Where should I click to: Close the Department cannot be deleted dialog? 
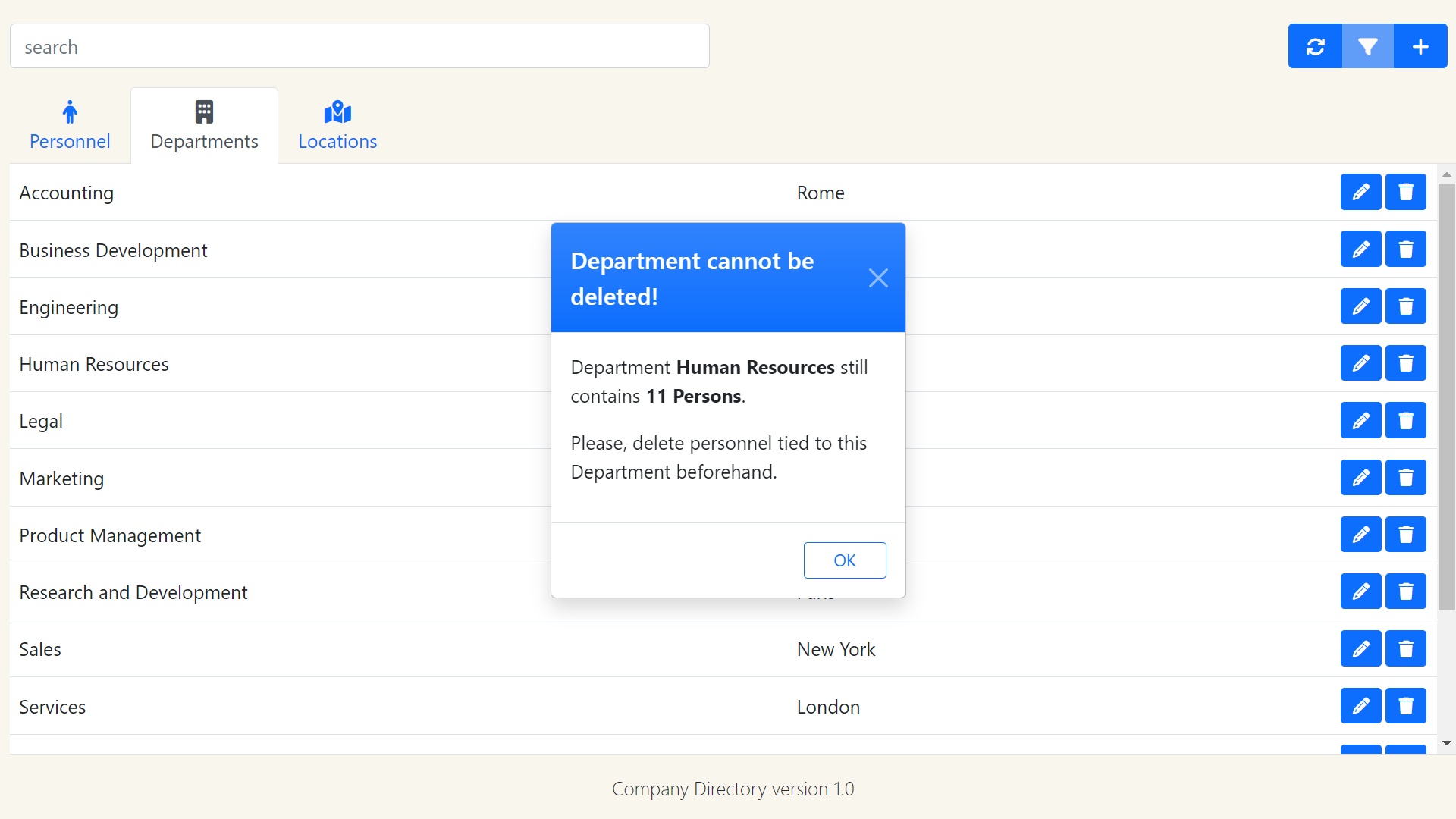point(878,278)
